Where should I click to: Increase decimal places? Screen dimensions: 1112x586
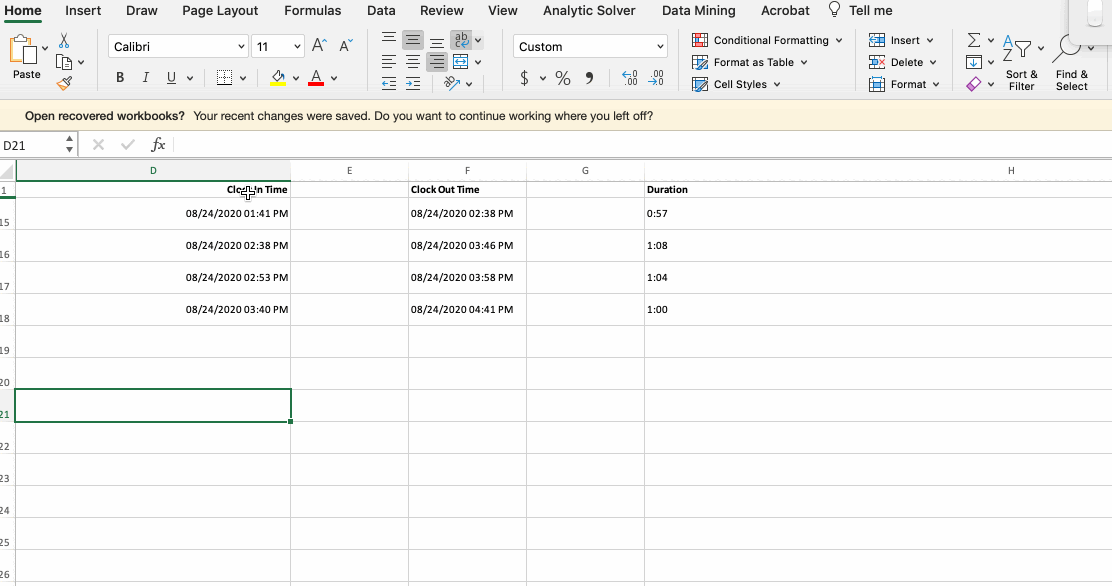tap(630, 76)
